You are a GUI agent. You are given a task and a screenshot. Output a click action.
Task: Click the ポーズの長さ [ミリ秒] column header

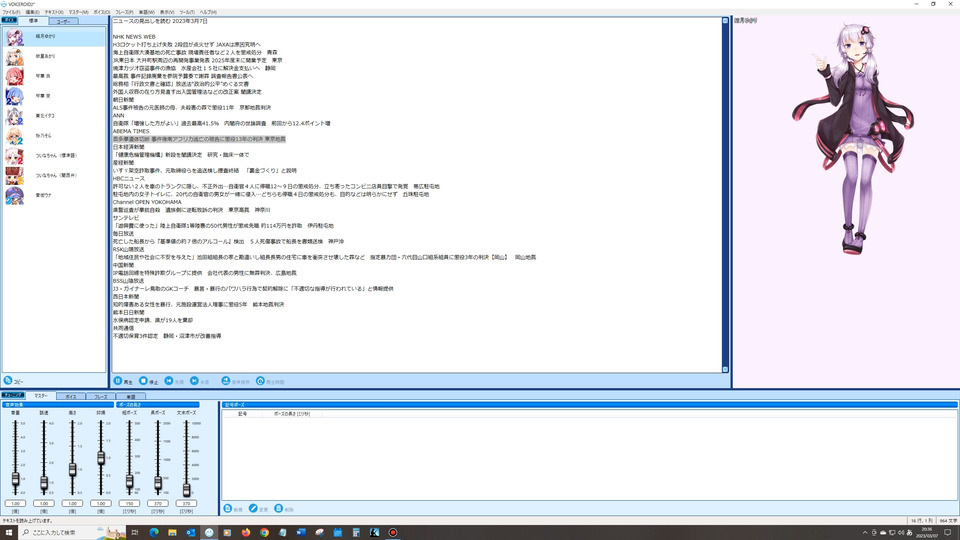[x=291, y=414]
